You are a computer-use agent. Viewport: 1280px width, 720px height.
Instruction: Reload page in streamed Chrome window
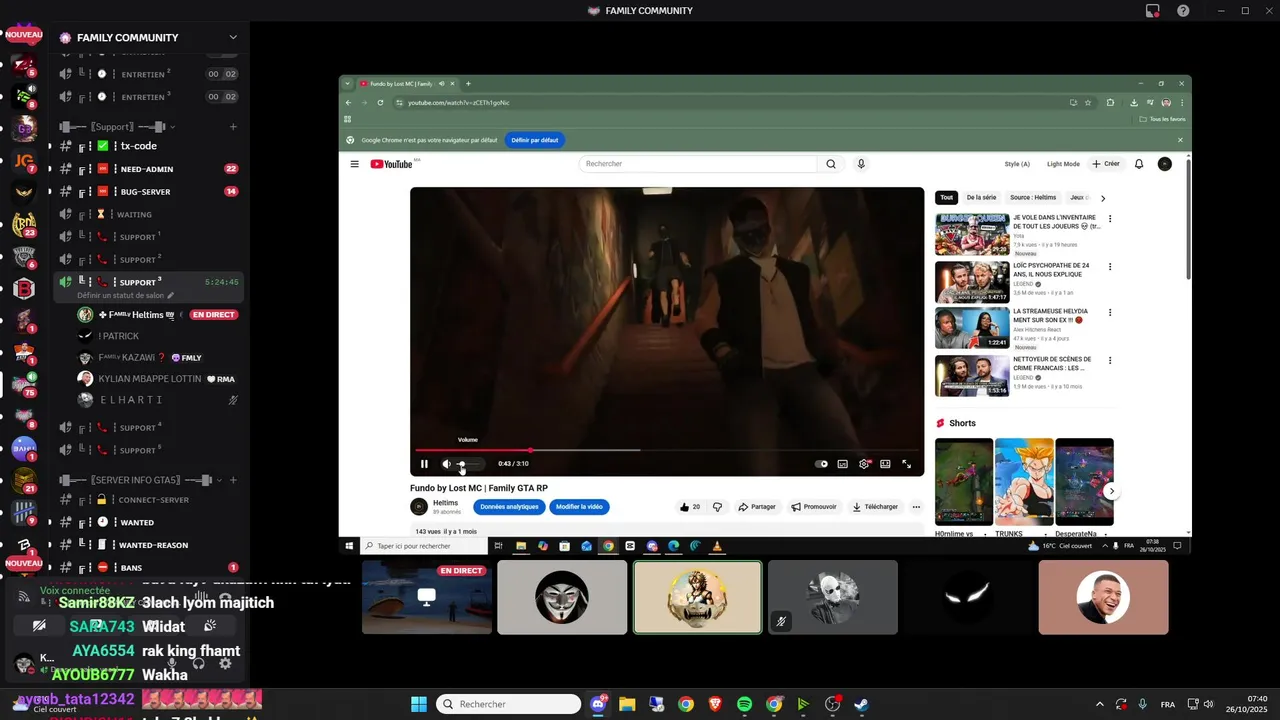pyautogui.click(x=380, y=102)
